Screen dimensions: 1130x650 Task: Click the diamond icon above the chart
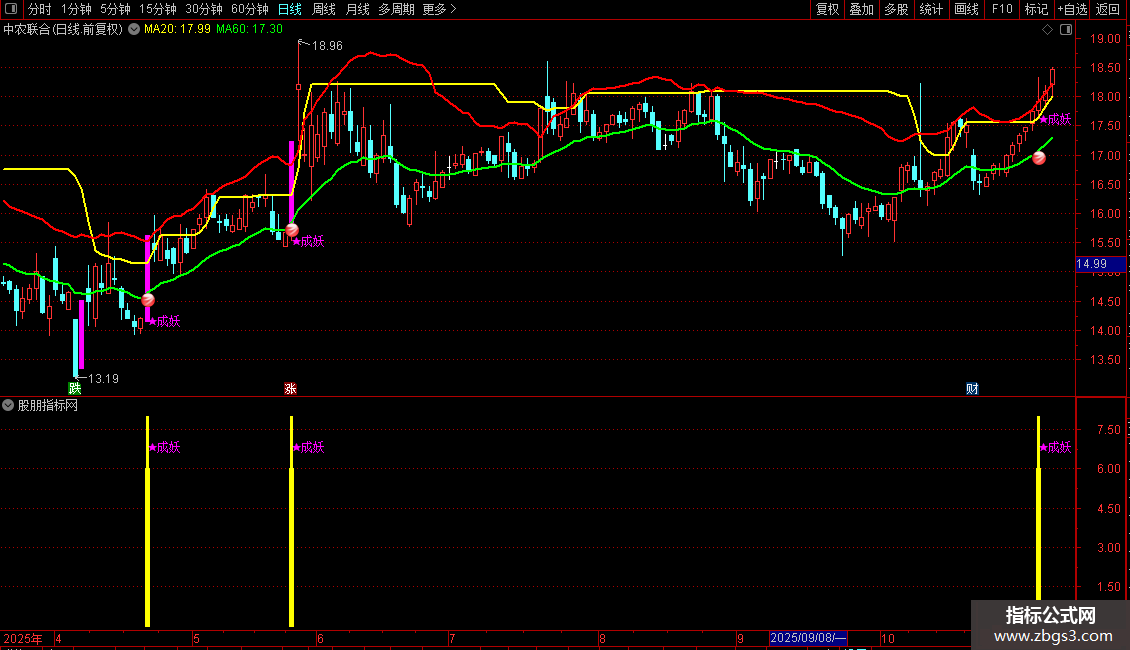pos(1047,30)
